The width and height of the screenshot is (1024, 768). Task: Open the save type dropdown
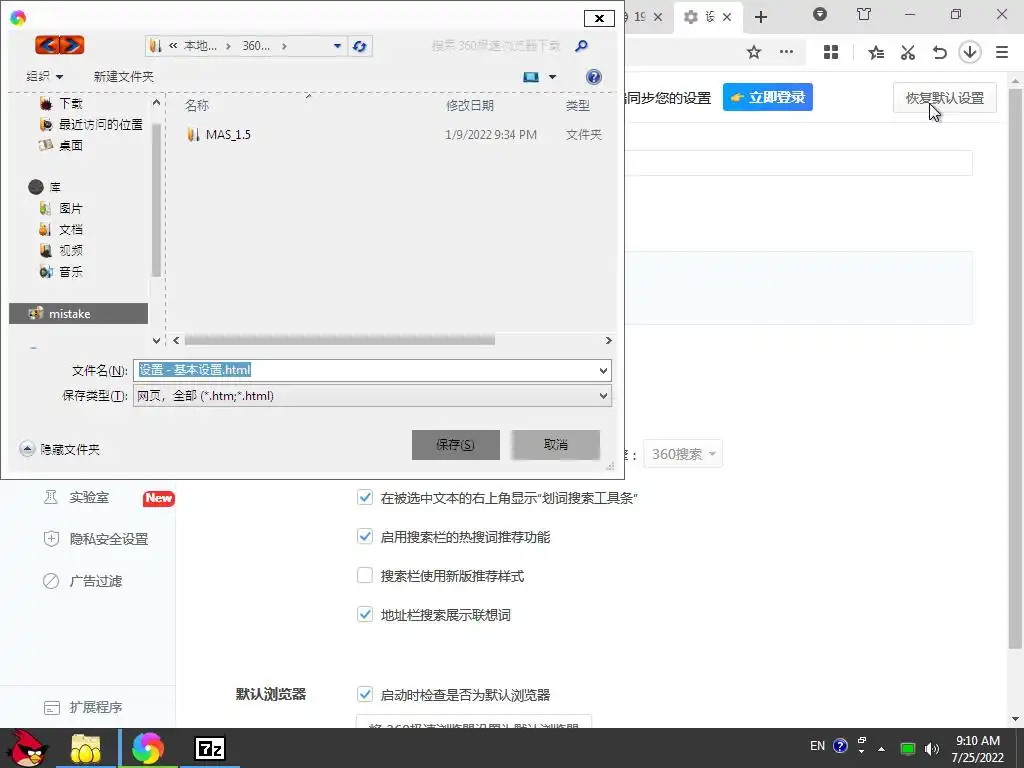click(x=603, y=396)
